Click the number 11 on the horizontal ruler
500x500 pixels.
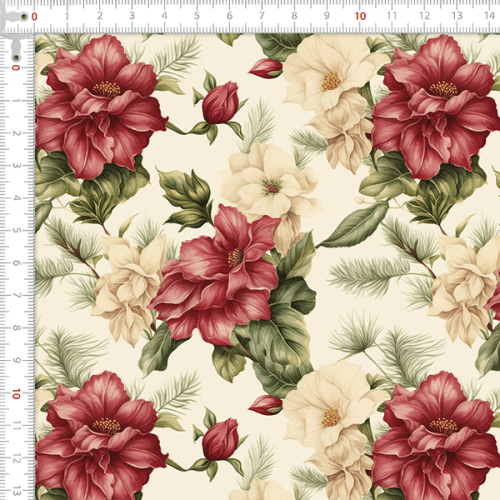pos(392,16)
